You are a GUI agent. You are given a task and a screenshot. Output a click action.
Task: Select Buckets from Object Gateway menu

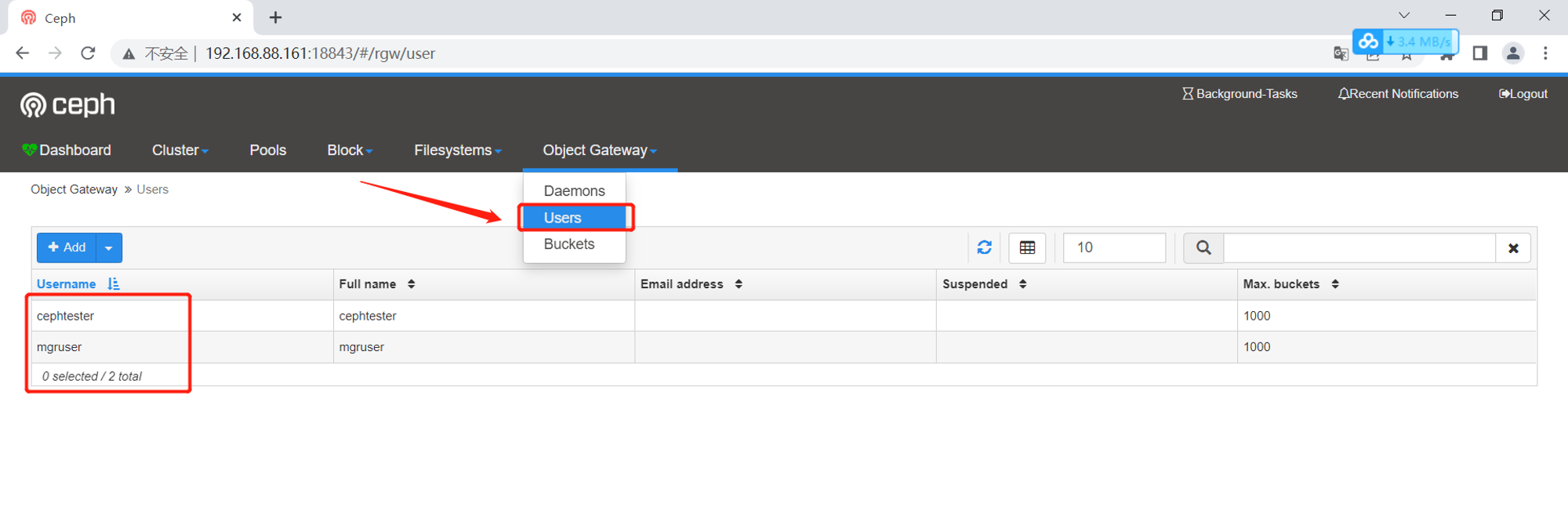pyautogui.click(x=569, y=244)
